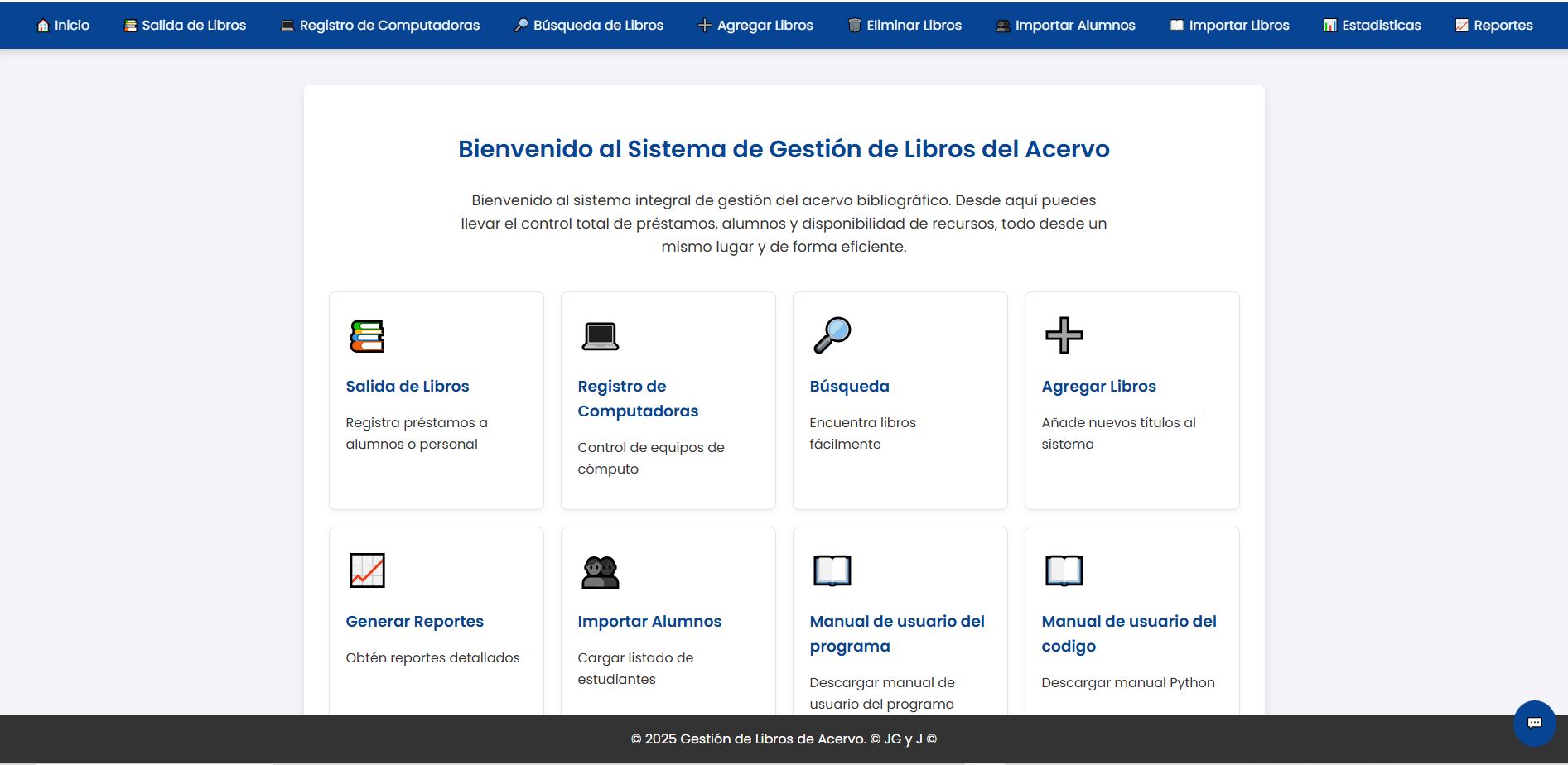Viewport: 1568px width, 765px height.
Task: Click the bar chart icon next to Estadisticas
Action: [x=1330, y=25]
